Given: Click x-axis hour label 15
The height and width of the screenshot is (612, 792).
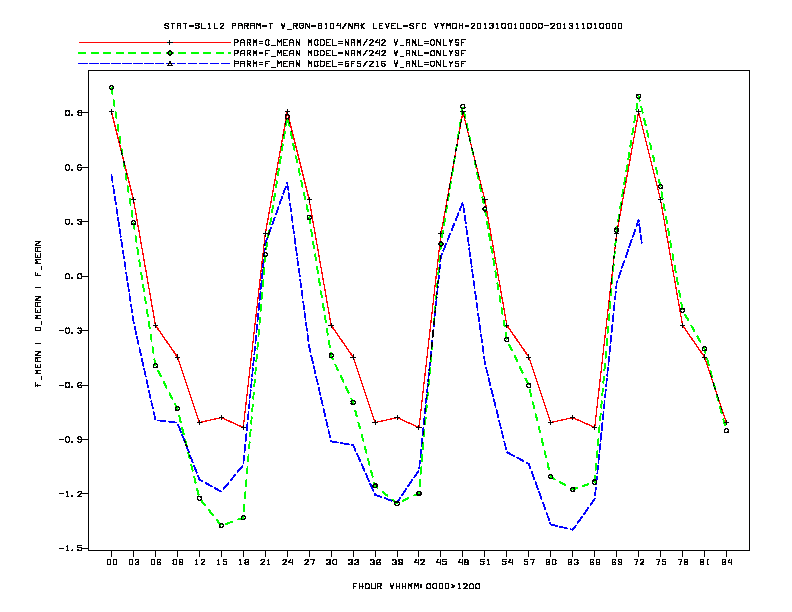Looking at the screenshot, I should click(x=221, y=562).
